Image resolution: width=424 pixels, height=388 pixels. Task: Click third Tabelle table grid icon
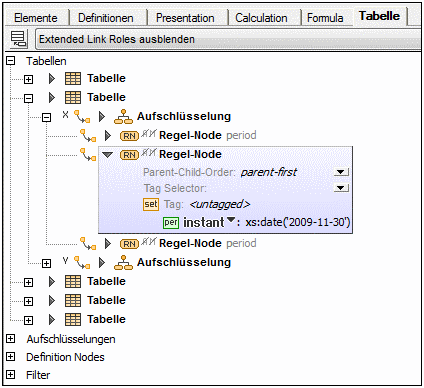coord(73,281)
